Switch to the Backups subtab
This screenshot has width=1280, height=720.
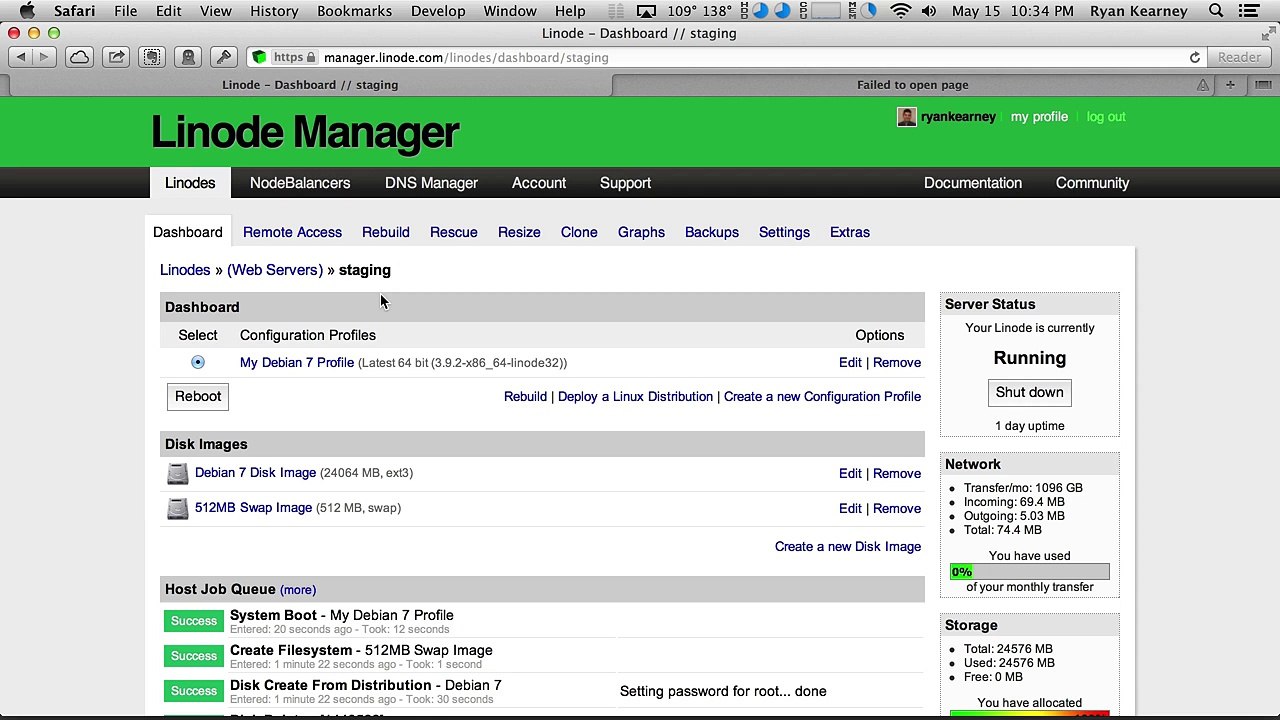point(712,232)
